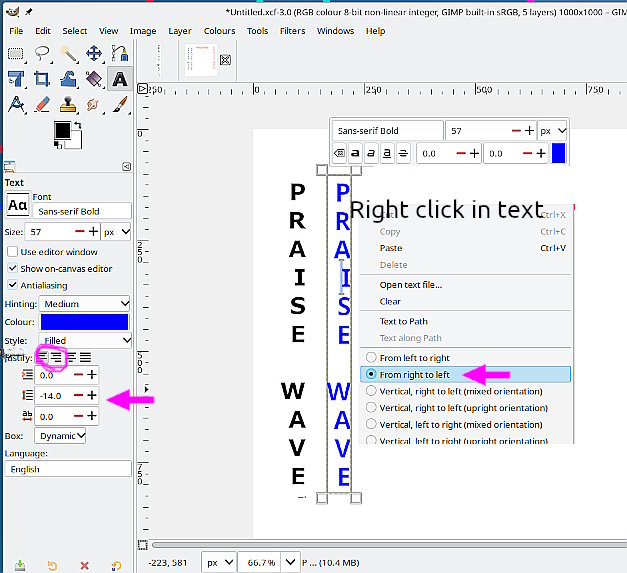Click black foreground colour swatch
Image resolution: width=627 pixels, height=573 pixels.
tap(62, 130)
